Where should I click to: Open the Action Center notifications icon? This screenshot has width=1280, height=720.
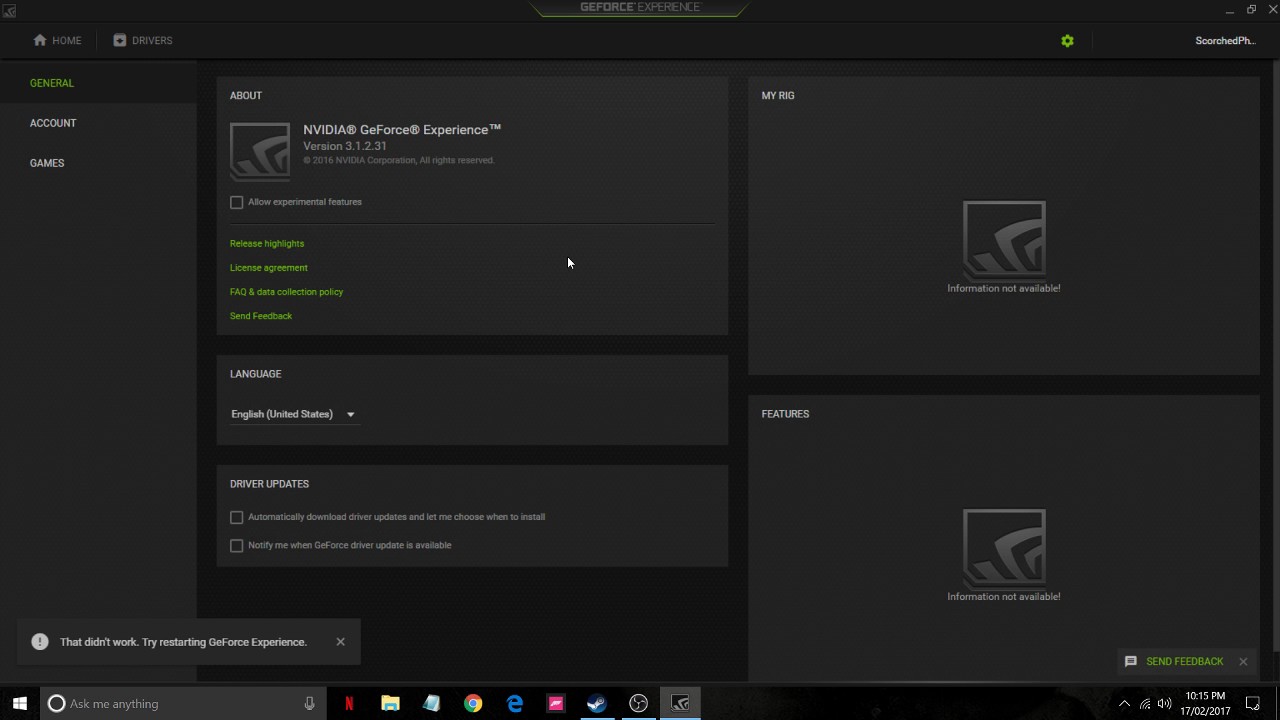pos(1252,703)
